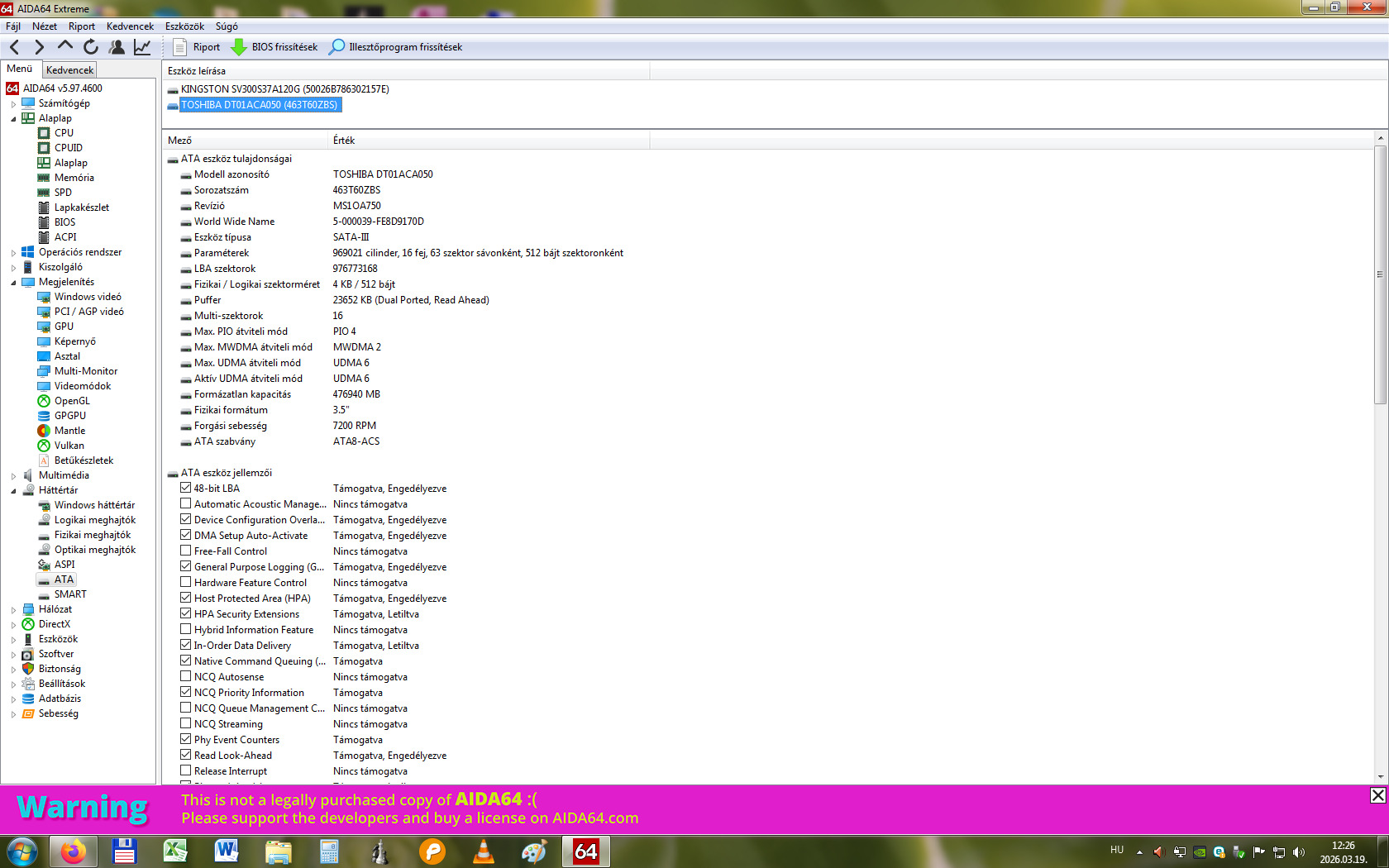This screenshot has width=1389, height=868.
Task: Open the Lapkakészlet chipset page
Action: click(x=81, y=207)
